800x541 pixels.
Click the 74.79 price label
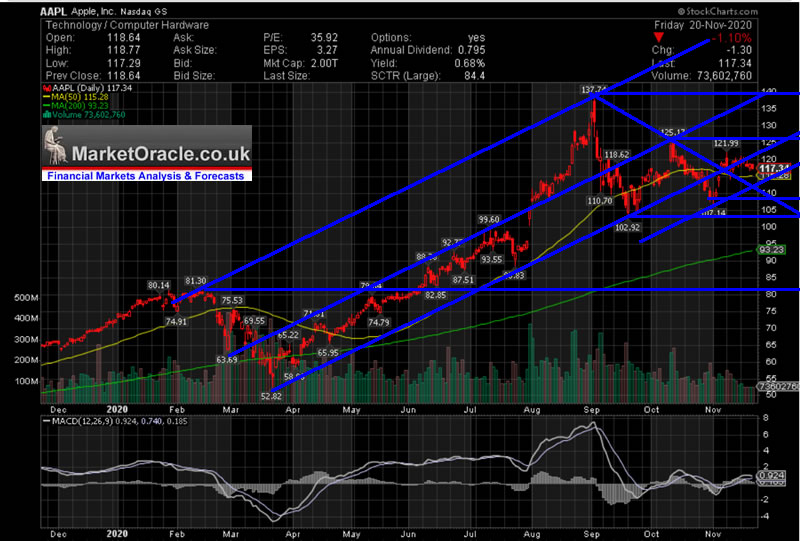(379, 323)
